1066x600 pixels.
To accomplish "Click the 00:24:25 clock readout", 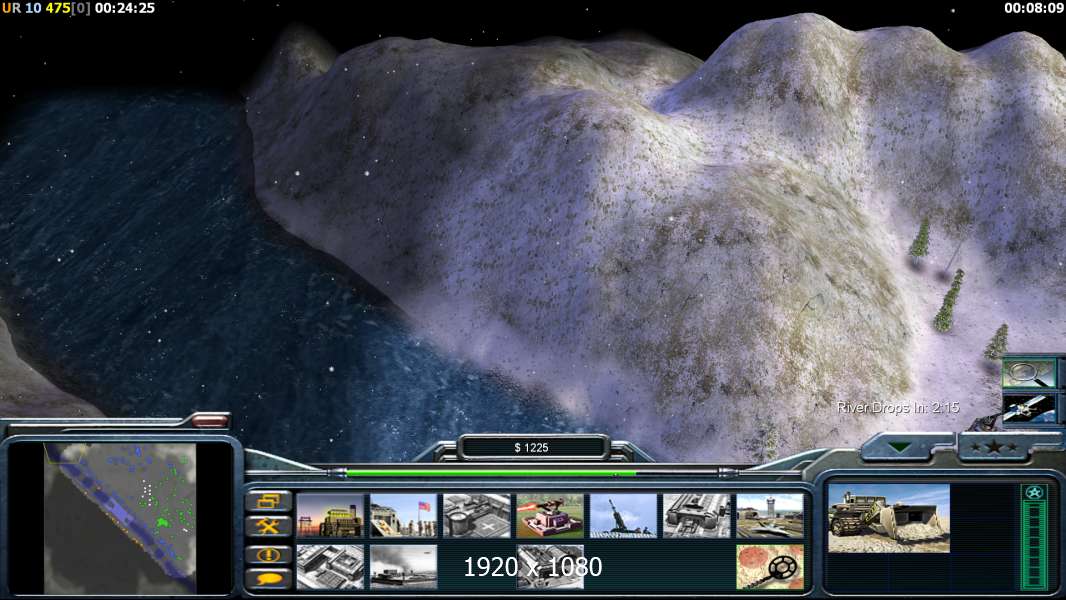I will click(124, 8).
